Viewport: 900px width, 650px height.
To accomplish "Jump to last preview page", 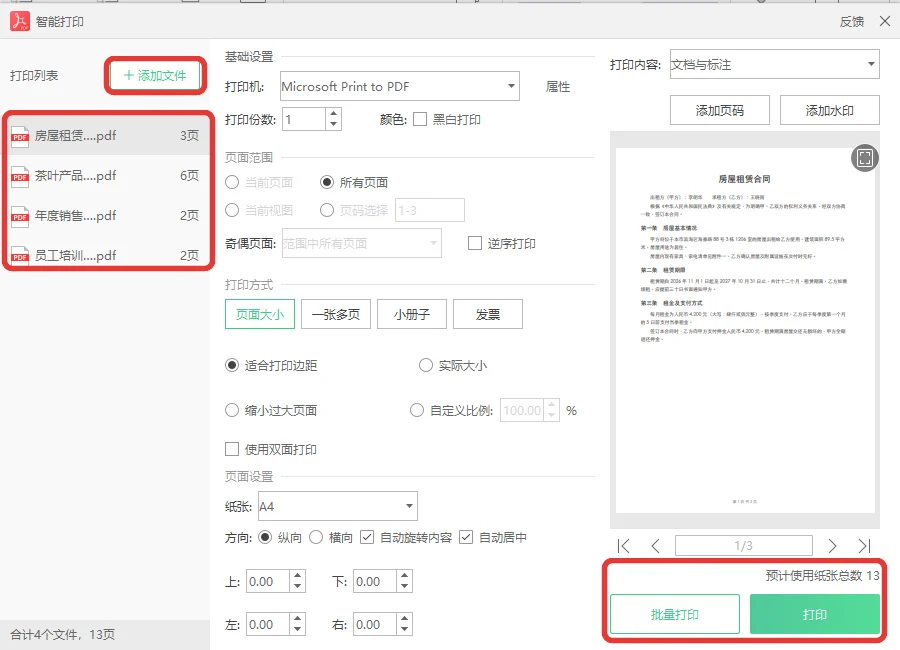I will click(864, 545).
